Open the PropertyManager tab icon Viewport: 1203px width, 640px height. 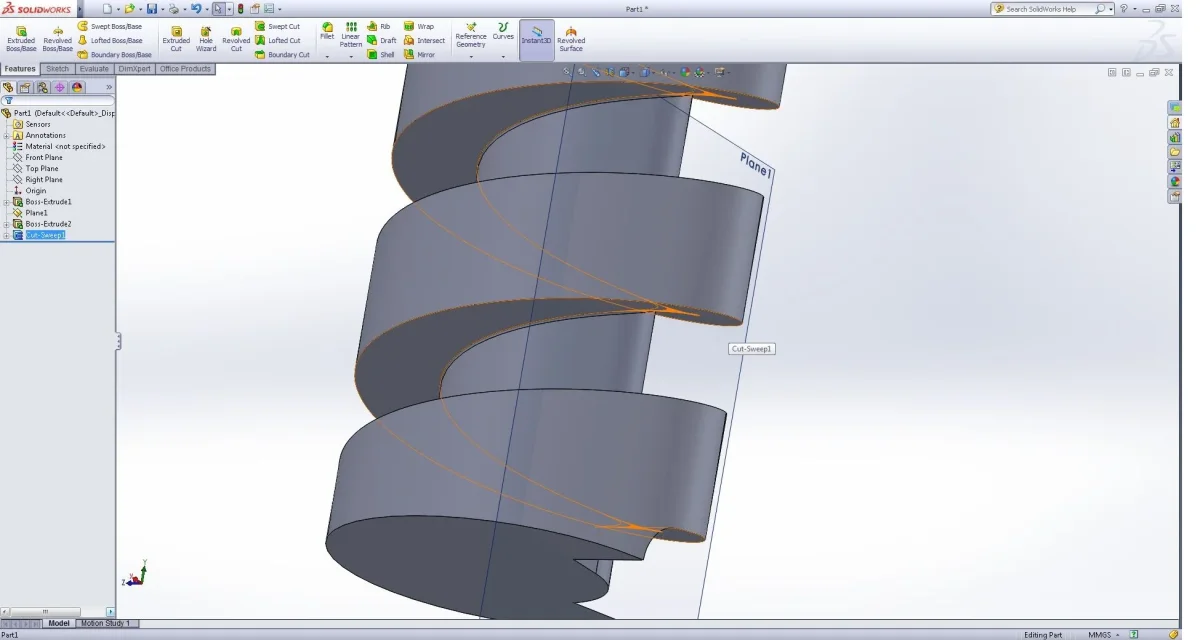tap(25, 88)
